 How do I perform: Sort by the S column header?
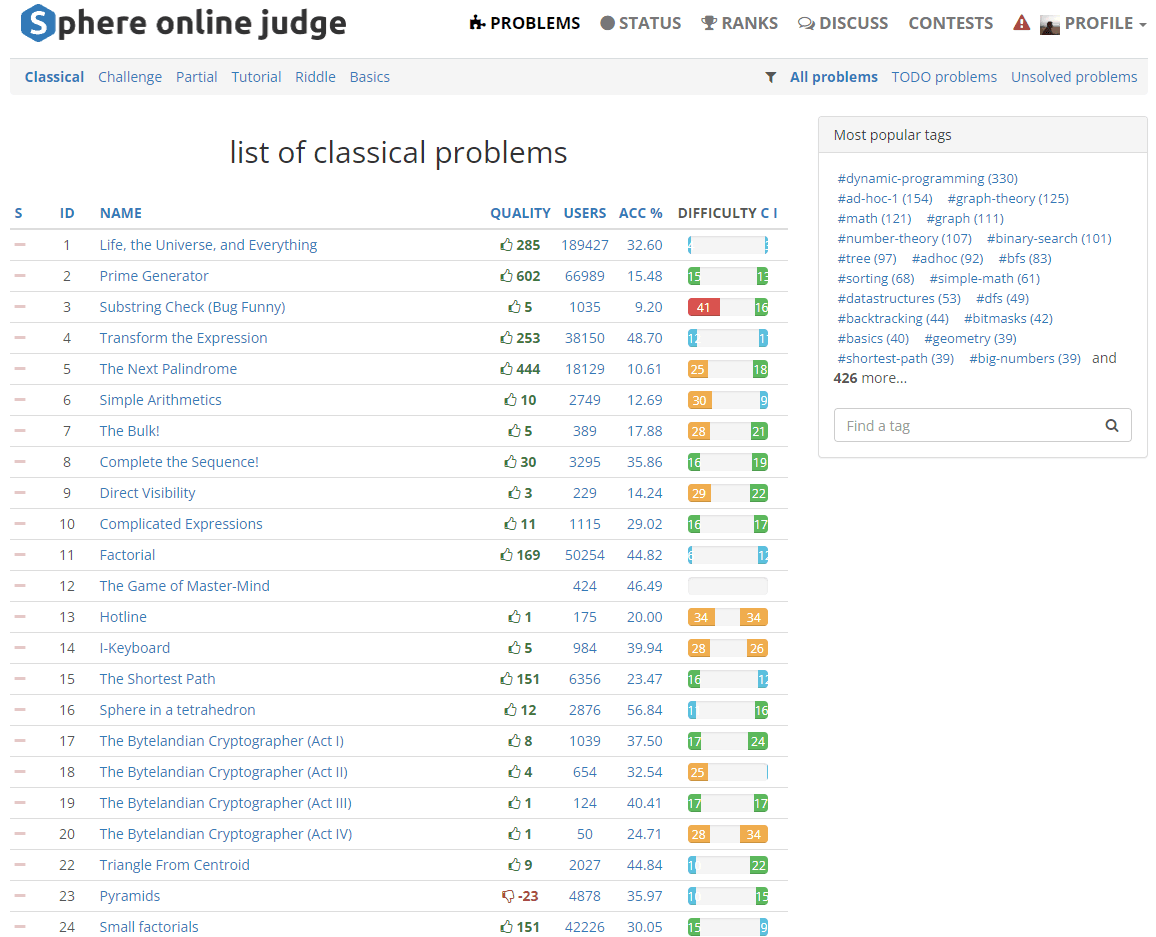tap(18, 213)
